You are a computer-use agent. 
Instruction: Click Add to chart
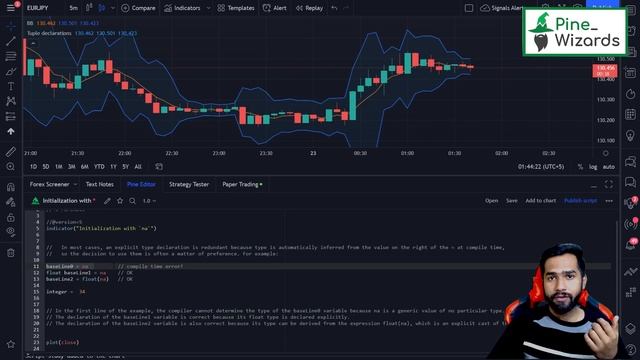(x=540, y=200)
